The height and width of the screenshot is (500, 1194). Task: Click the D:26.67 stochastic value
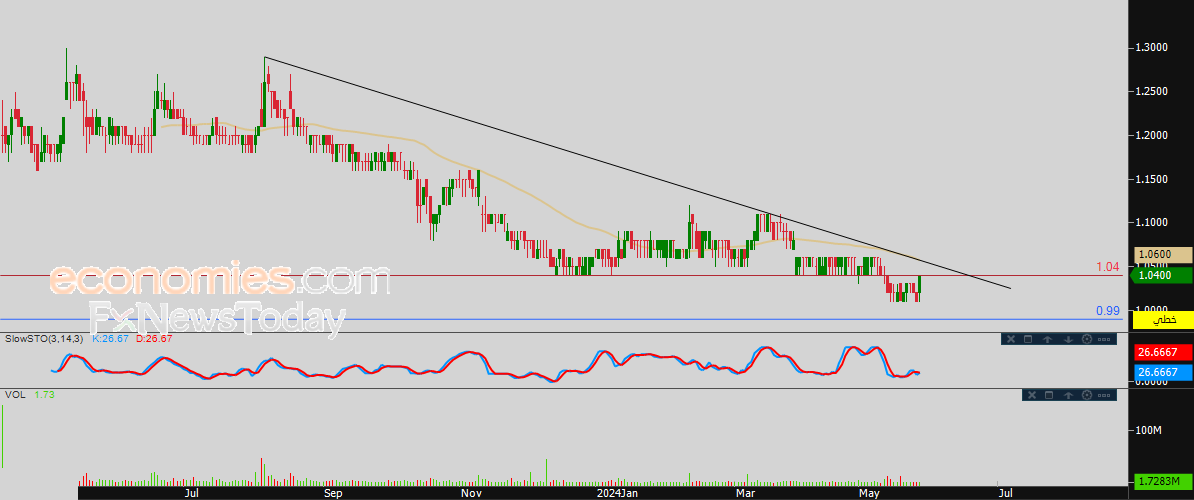(x=155, y=338)
